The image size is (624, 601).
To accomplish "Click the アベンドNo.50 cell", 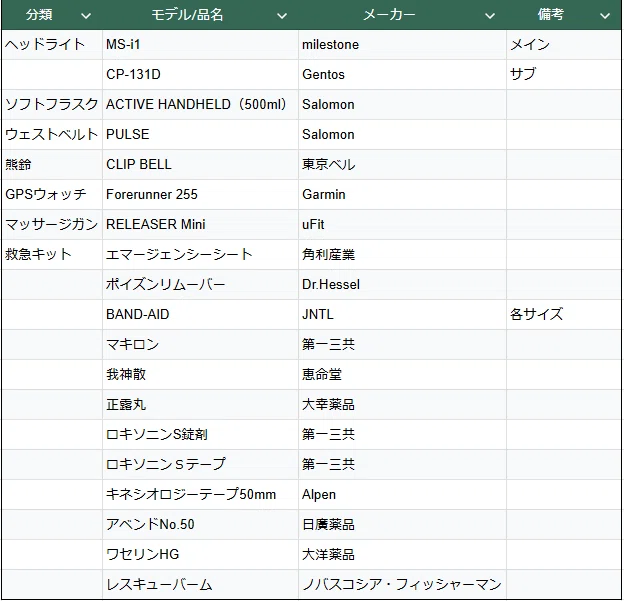I will point(200,524).
